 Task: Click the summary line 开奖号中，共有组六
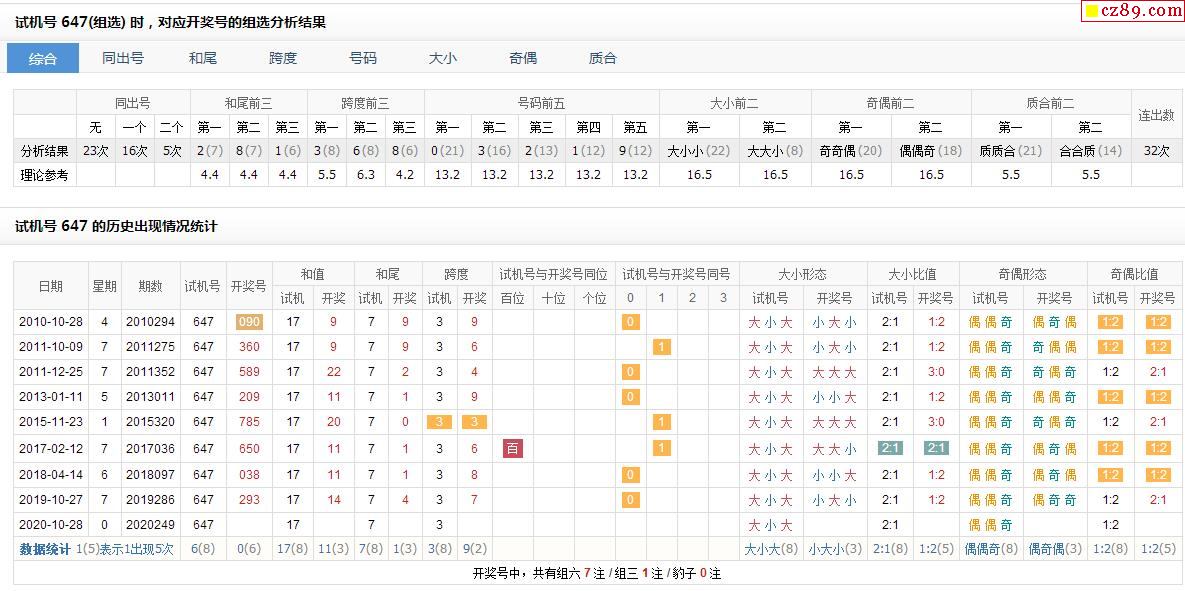point(596,574)
